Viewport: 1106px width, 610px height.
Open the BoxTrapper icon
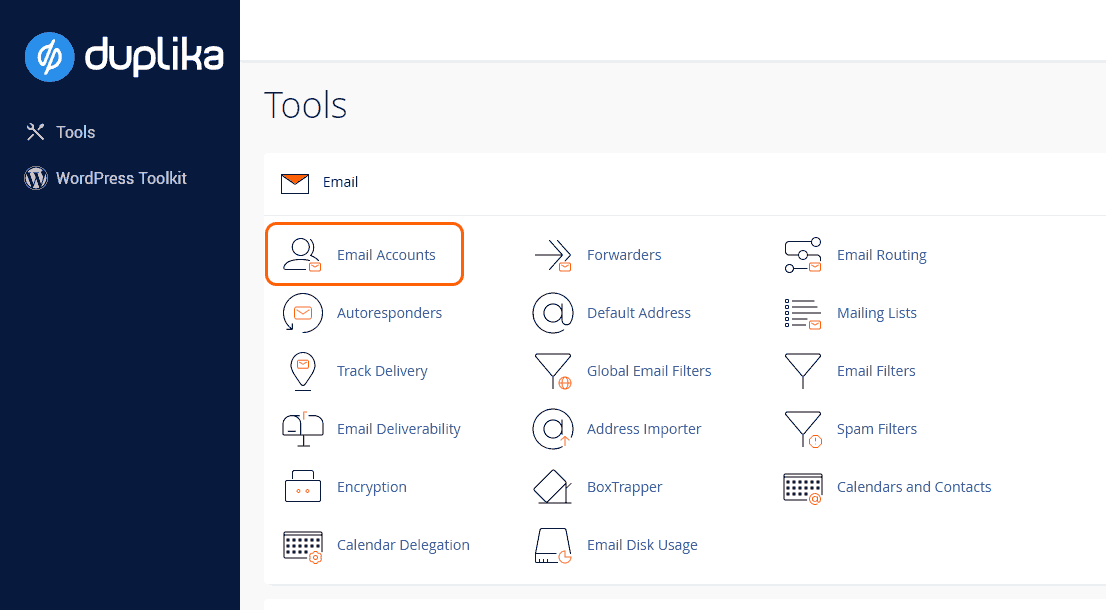click(x=552, y=487)
